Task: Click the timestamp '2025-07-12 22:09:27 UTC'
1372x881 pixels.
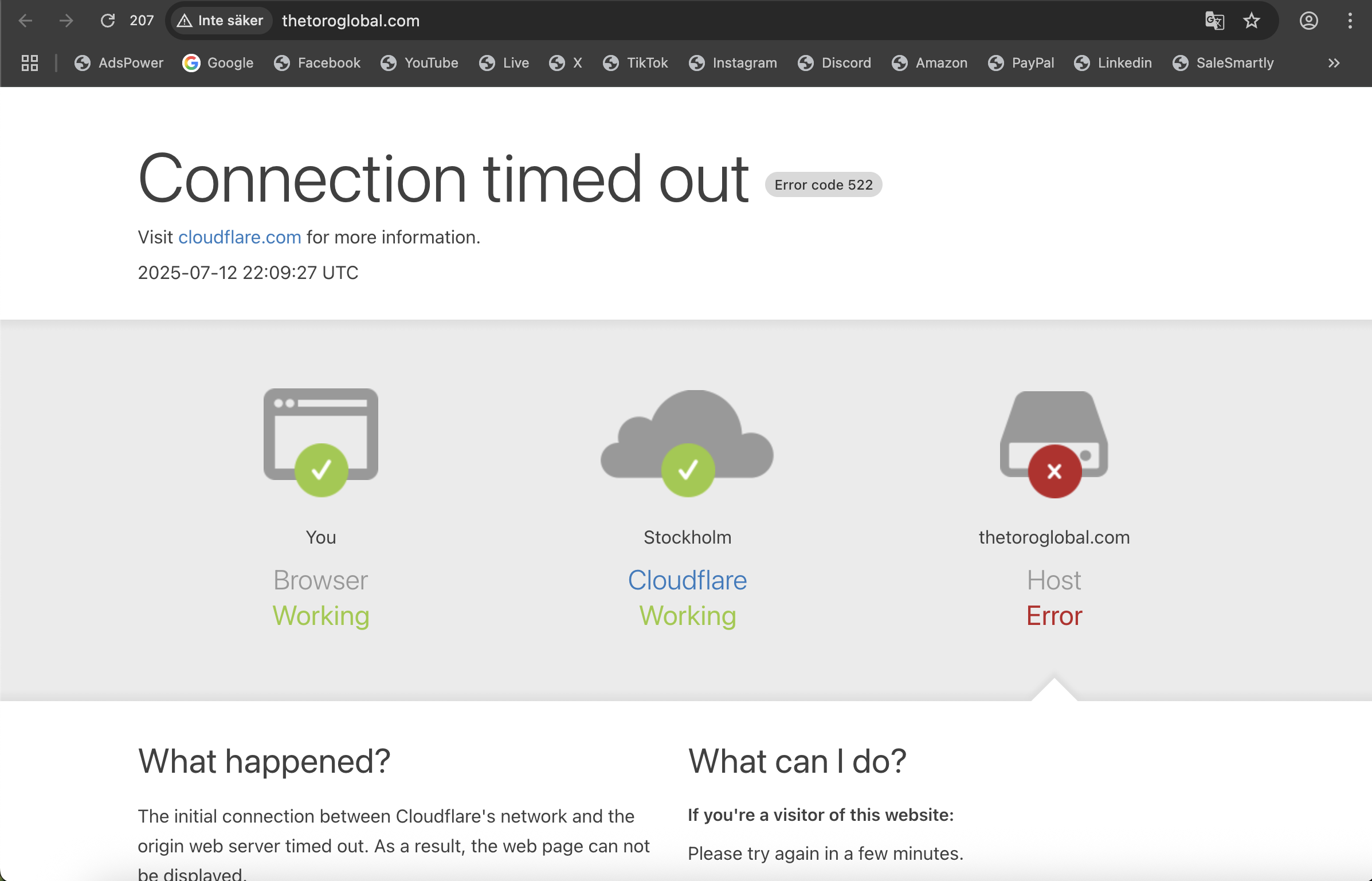Action: tap(248, 273)
